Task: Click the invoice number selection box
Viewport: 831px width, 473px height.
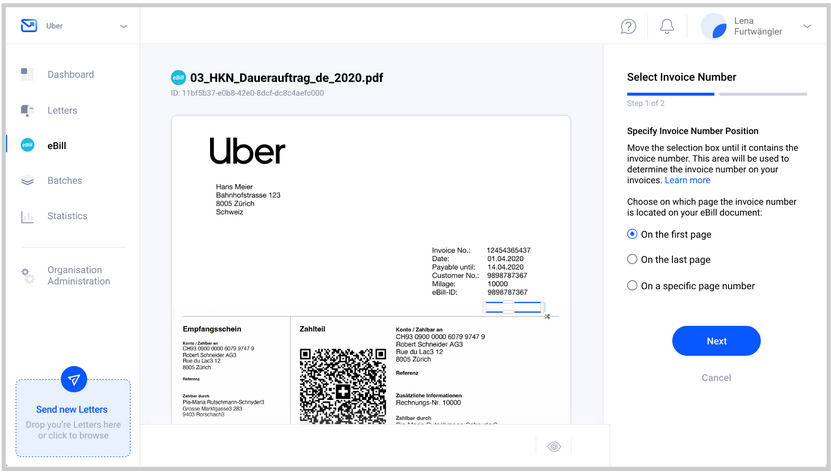Action: 514,307
